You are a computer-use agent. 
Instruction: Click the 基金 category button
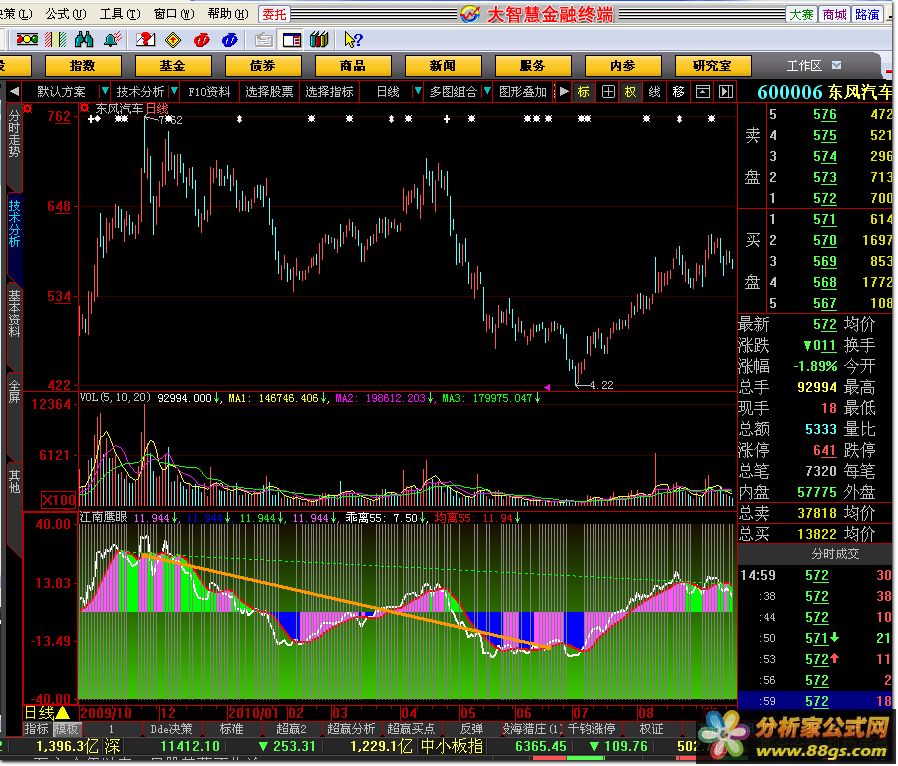(173, 66)
